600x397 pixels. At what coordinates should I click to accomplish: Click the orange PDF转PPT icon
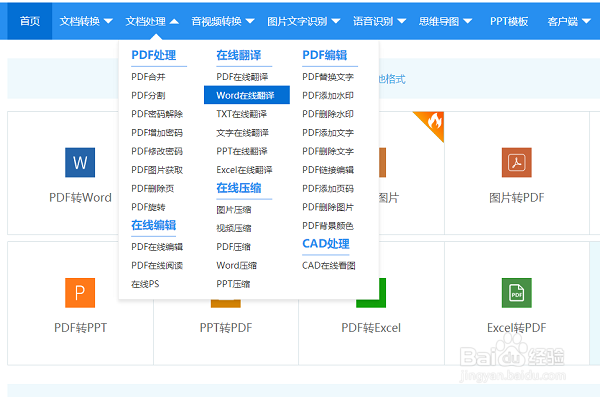point(80,293)
